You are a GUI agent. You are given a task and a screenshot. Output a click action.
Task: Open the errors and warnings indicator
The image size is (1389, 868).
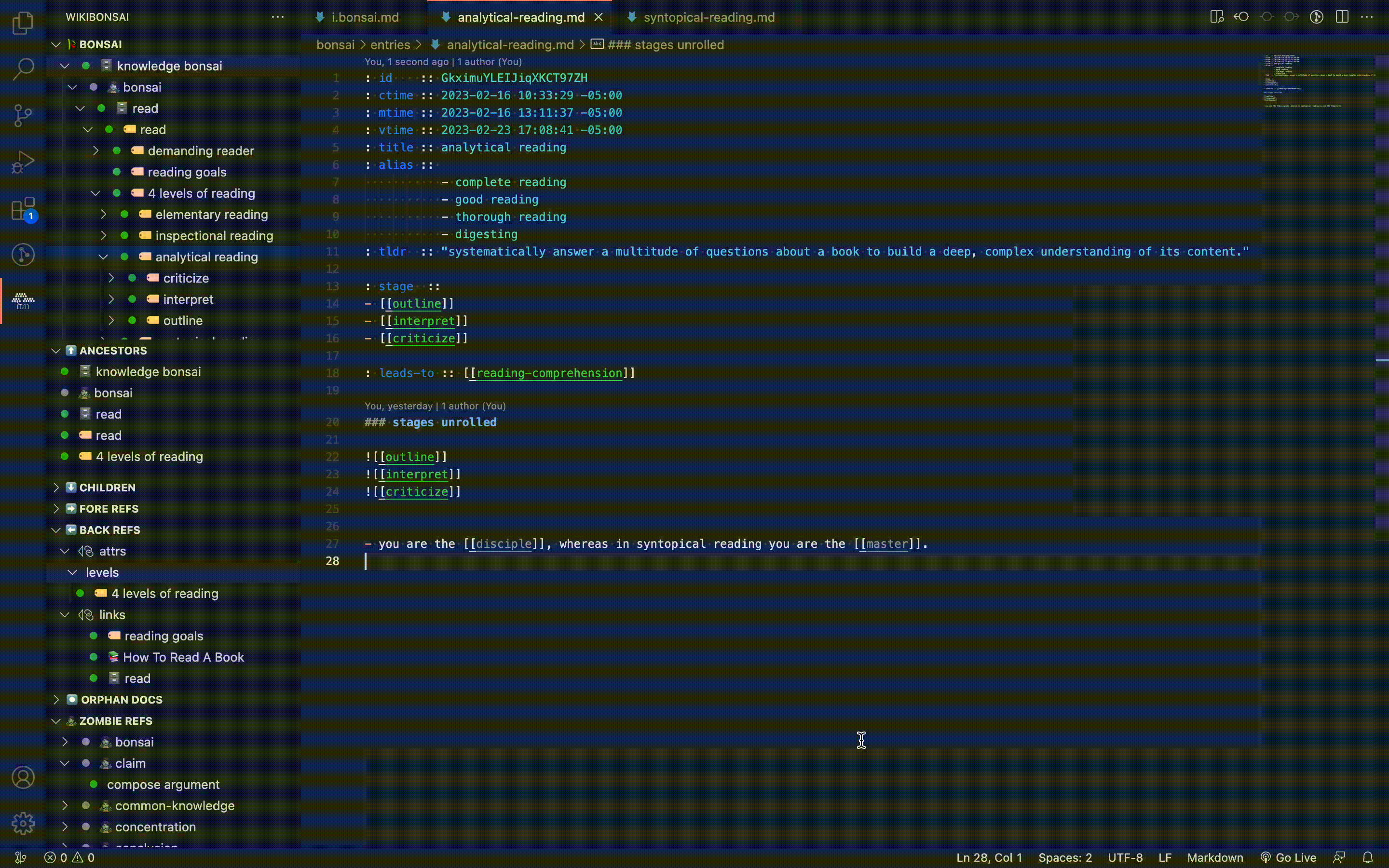pos(69,858)
